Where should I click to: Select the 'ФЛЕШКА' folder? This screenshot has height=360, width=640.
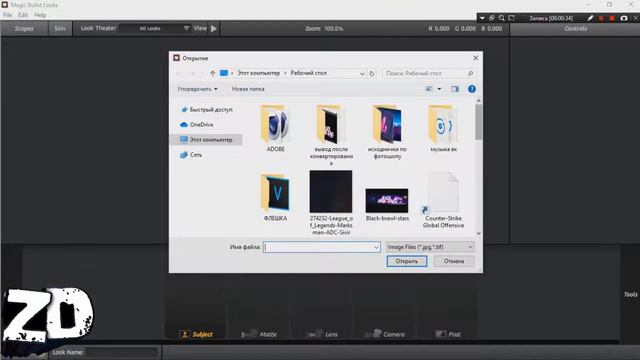click(276, 198)
